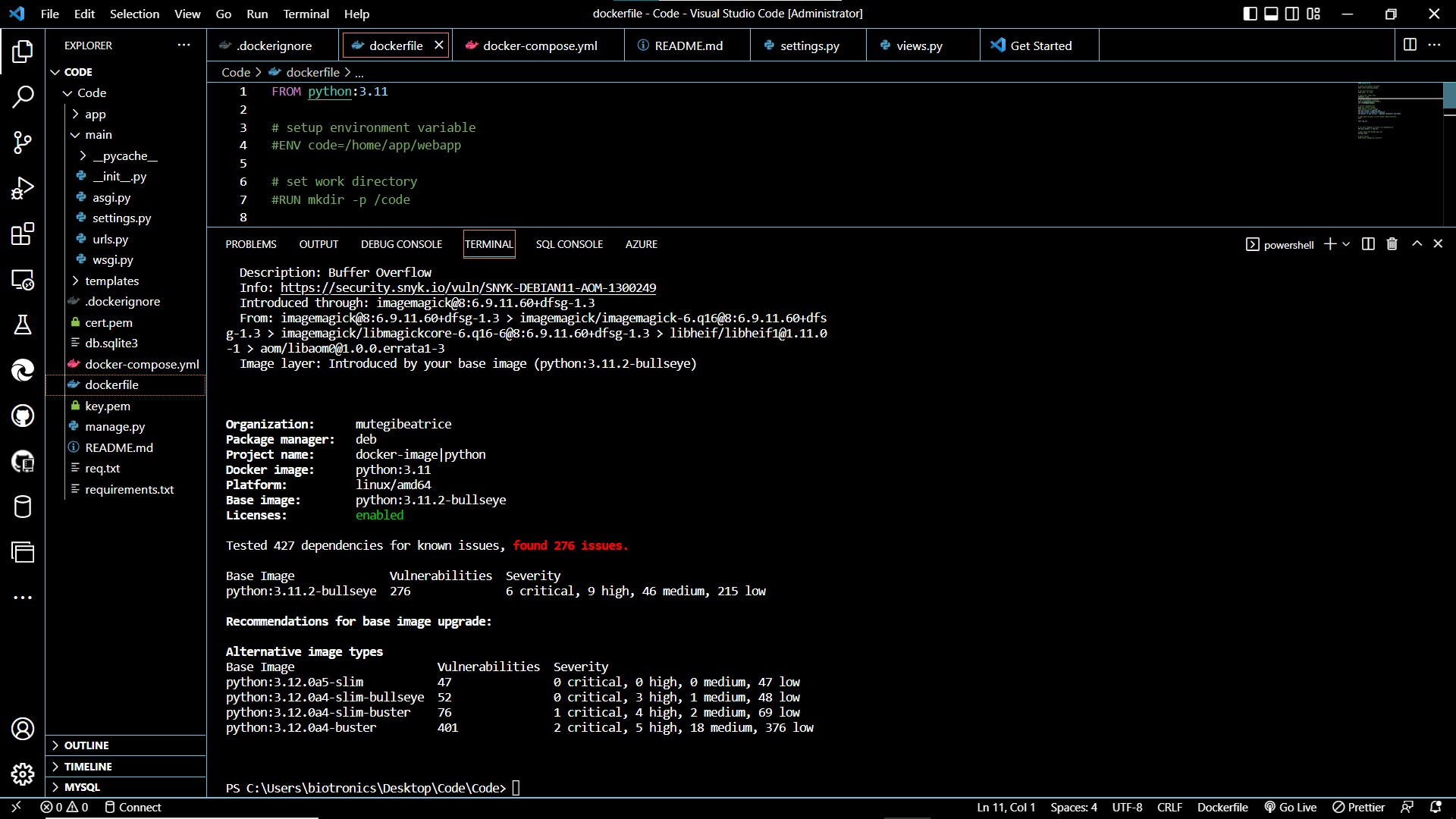Open the Terminal menu
This screenshot has height=819, width=1456.
click(306, 14)
